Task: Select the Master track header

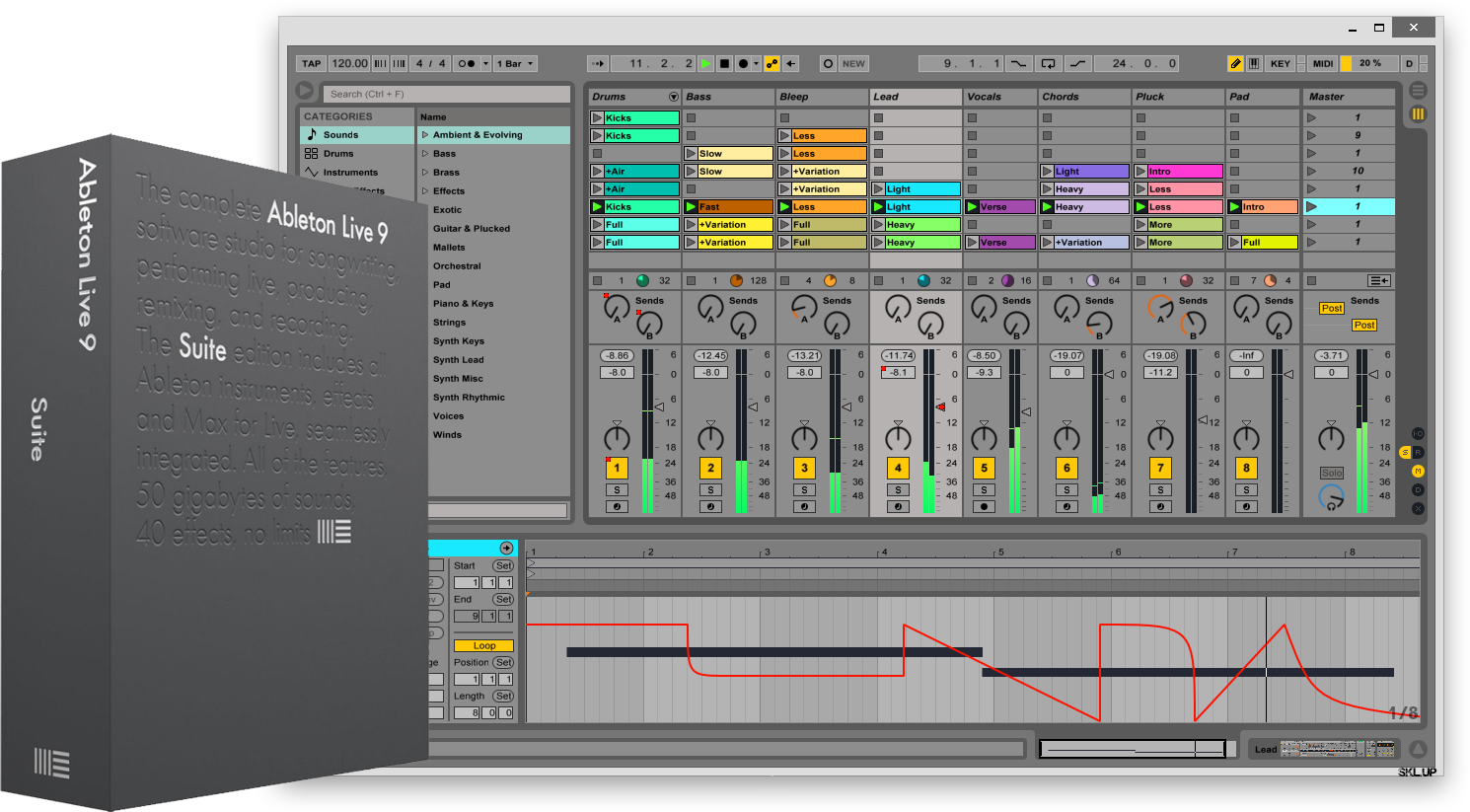Action: [1349, 97]
